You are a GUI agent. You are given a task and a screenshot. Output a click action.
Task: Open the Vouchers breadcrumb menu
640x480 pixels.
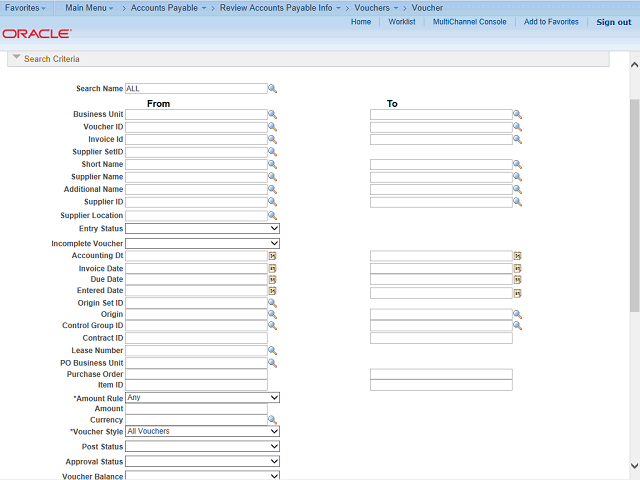[x=376, y=8]
